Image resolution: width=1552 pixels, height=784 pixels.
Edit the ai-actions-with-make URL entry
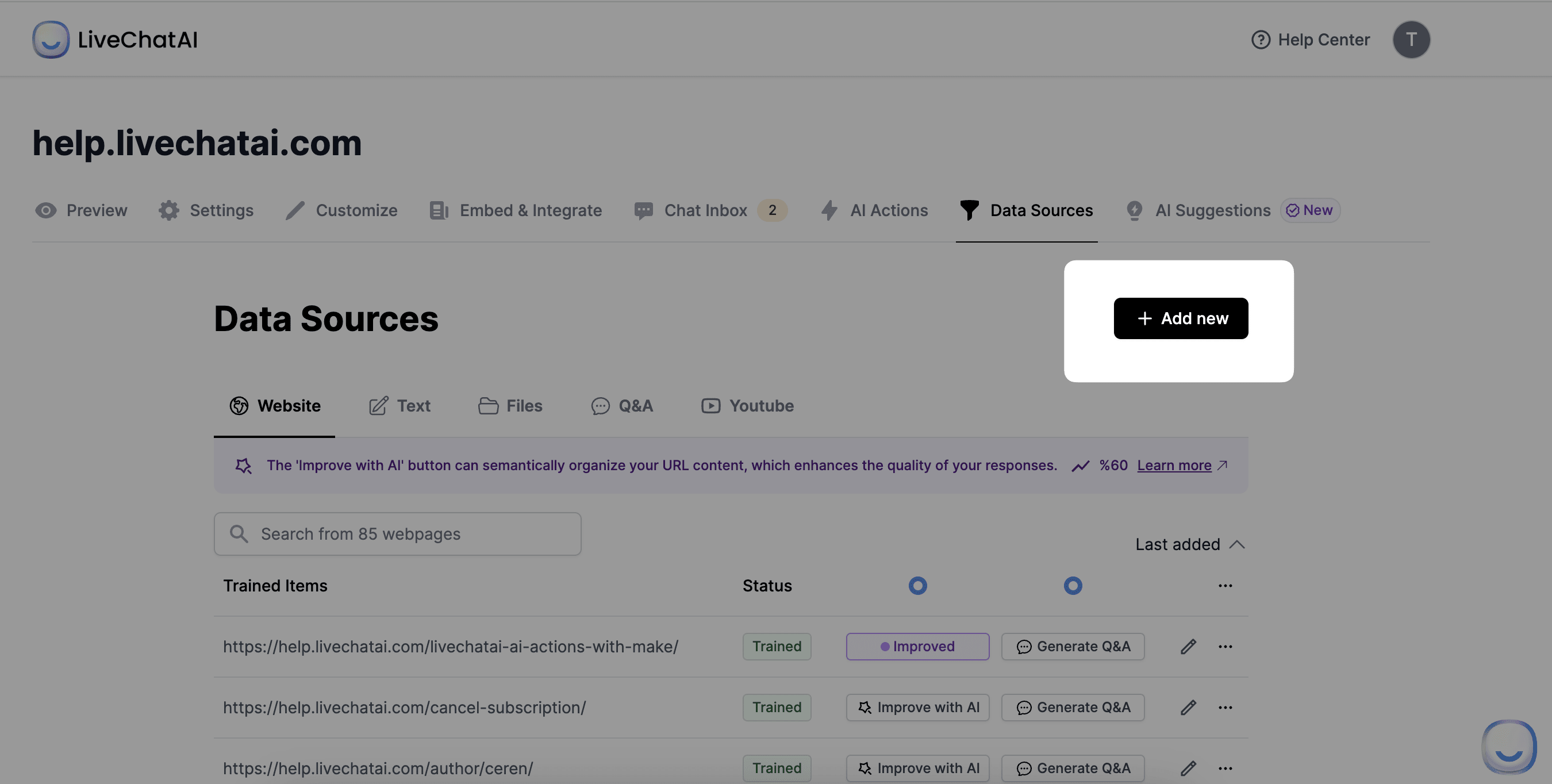1188,647
